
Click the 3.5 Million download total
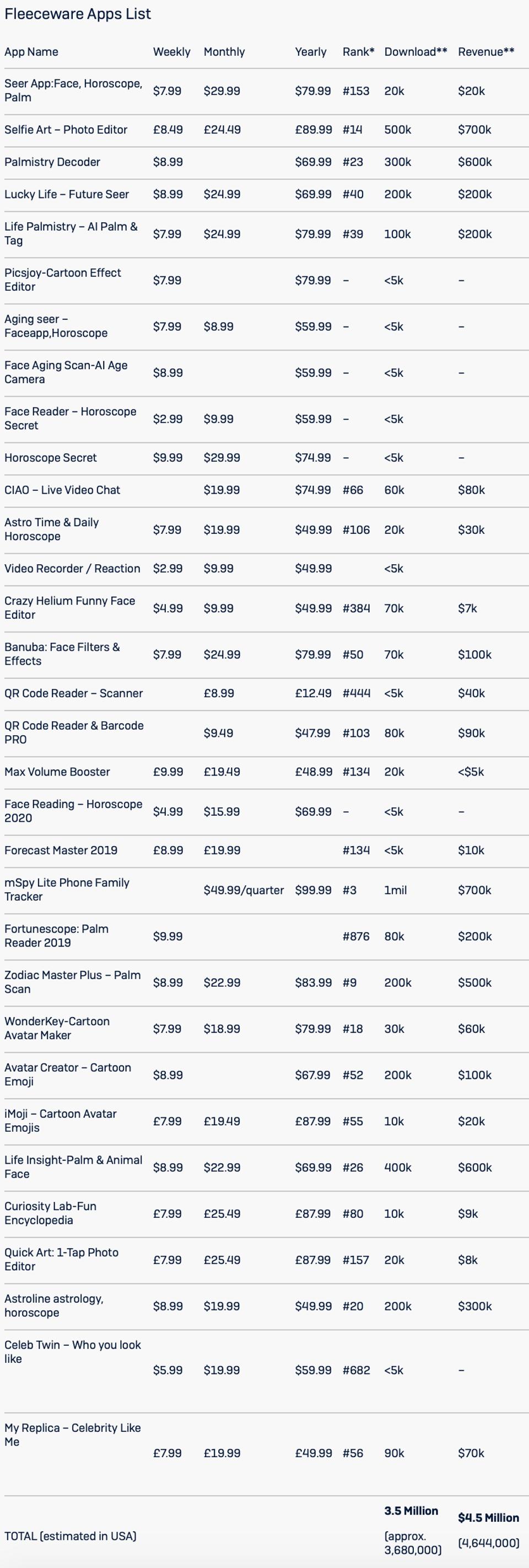pos(411,1511)
